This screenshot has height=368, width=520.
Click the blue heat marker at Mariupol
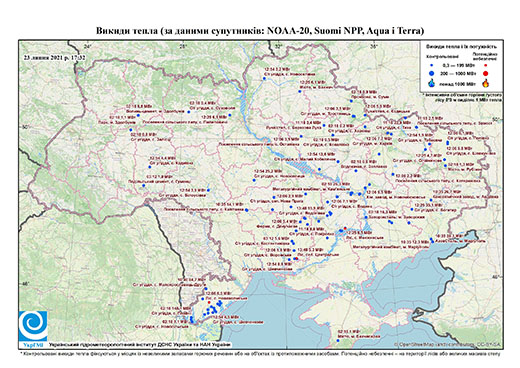coord(432,240)
